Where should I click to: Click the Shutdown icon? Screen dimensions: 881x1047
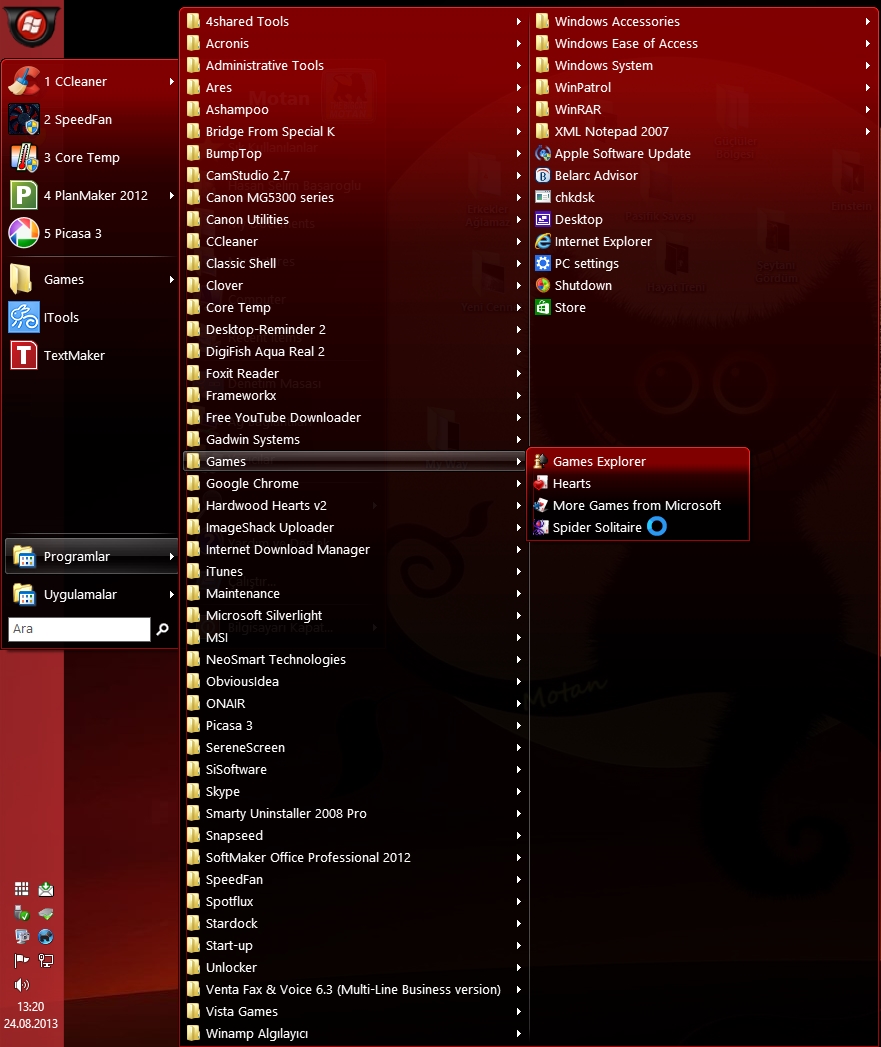click(543, 286)
